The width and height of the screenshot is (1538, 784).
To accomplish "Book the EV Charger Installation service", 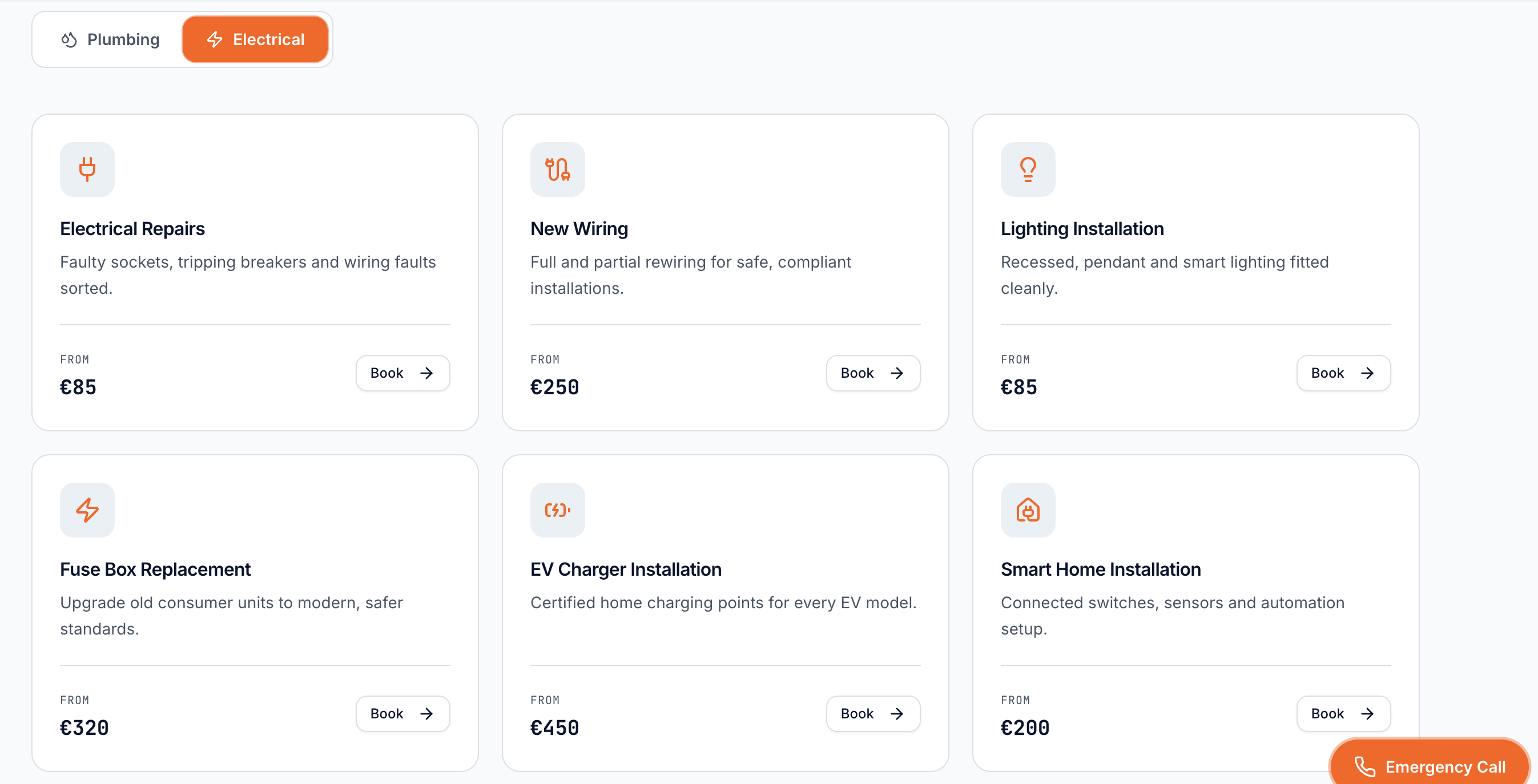I will [873, 713].
